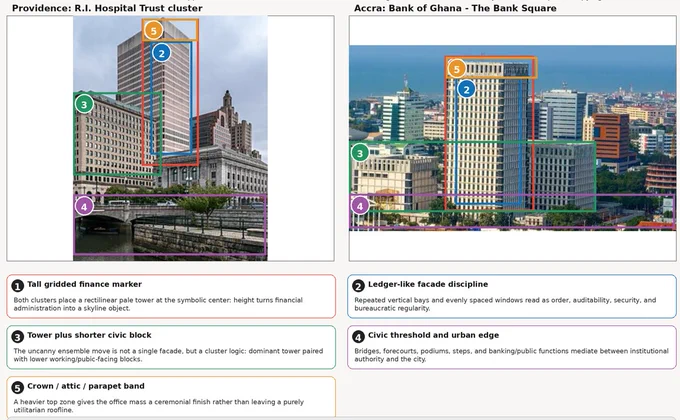
Task: Click purple marker 4 on the Providence photo
Action: 84,206
